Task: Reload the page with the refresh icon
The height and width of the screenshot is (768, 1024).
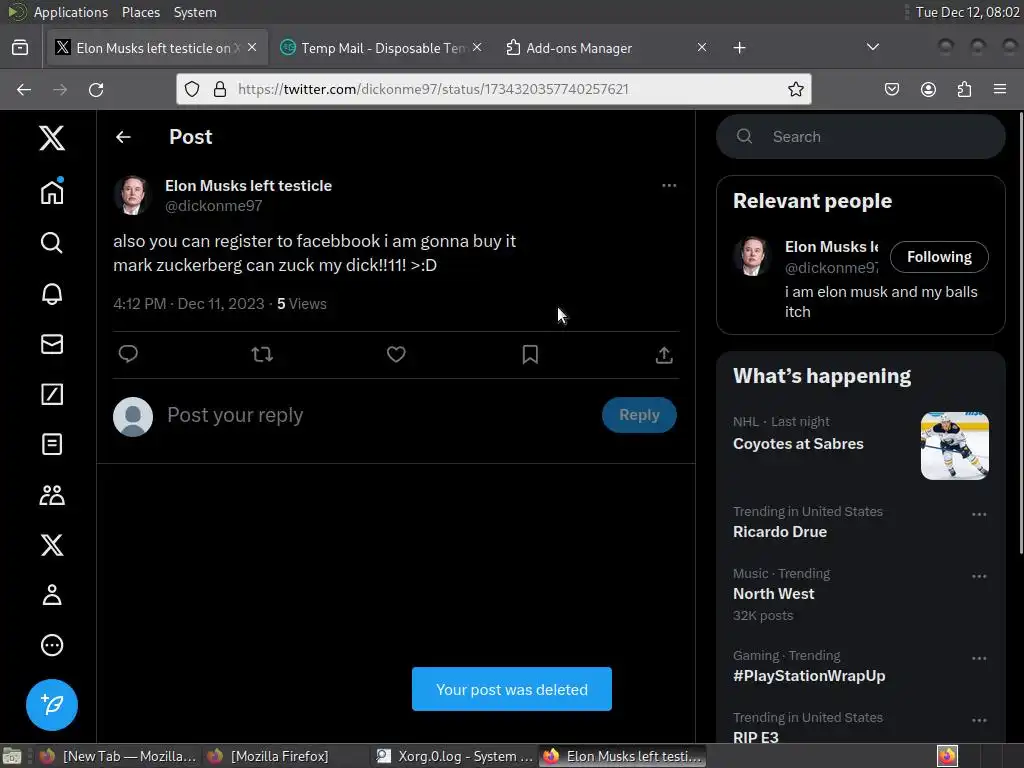Action: coord(96,89)
